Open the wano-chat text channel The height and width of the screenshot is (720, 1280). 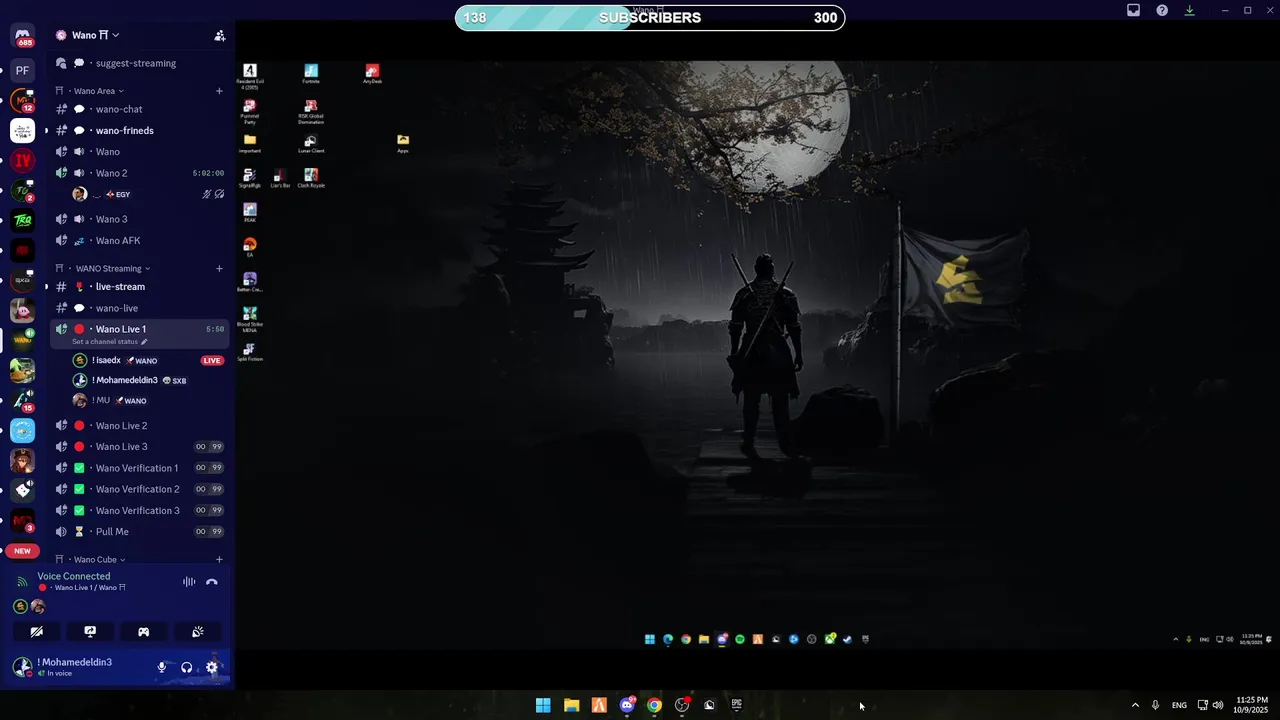point(141,109)
